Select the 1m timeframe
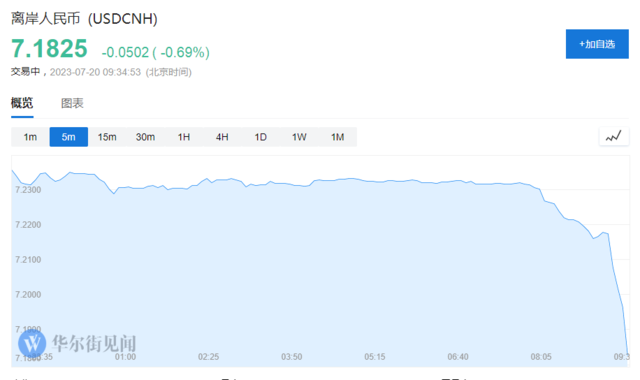The height and width of the screenshot is (380, 640). click(30, 137)
